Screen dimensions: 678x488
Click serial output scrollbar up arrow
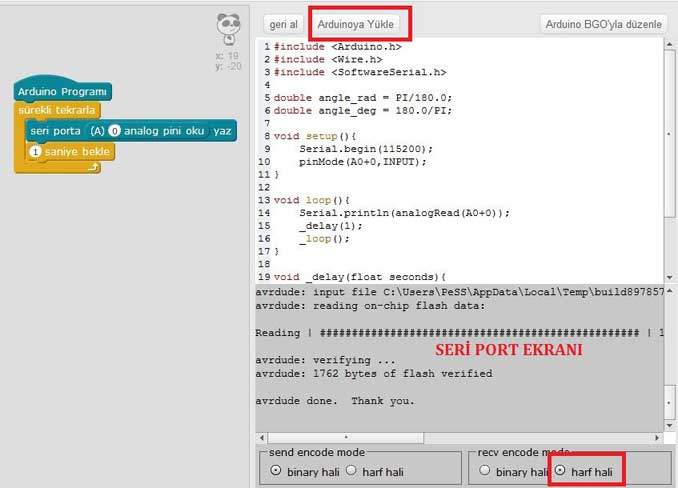pyautogui.click(x=669, y=291)
